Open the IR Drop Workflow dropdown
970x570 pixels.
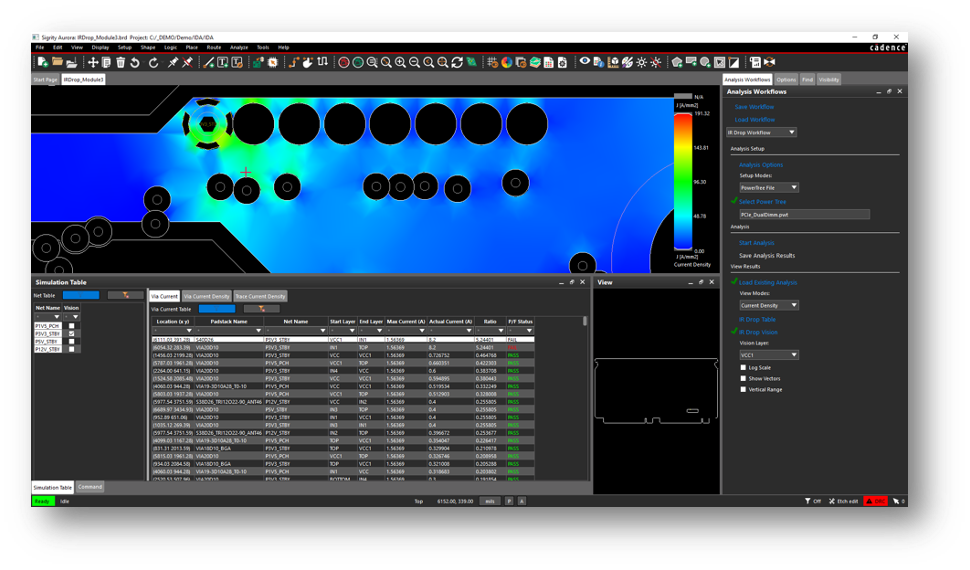pos(761,132)
